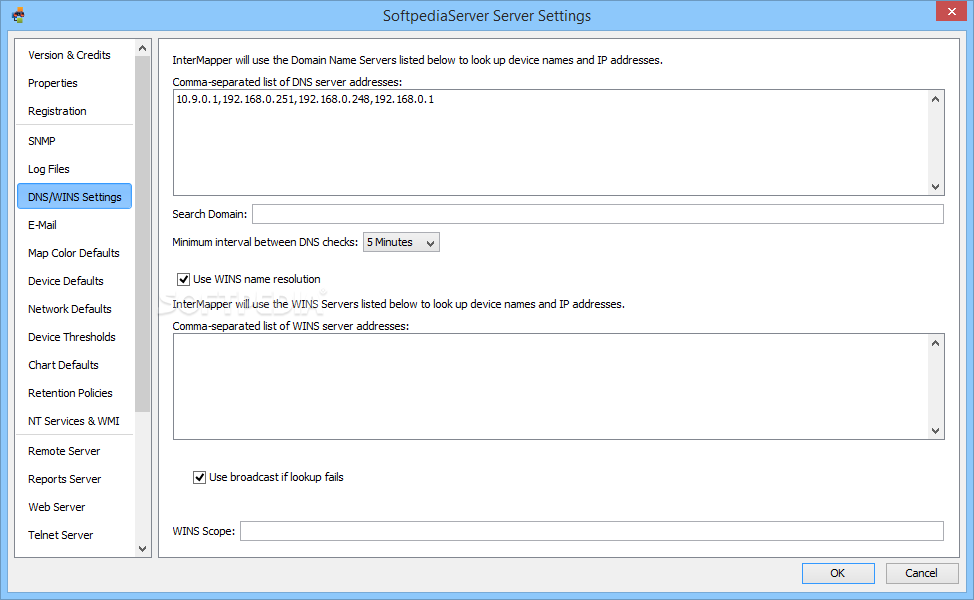974x600 pixels.
Task: Open E-Mail settings
Action: pos(42,225)
